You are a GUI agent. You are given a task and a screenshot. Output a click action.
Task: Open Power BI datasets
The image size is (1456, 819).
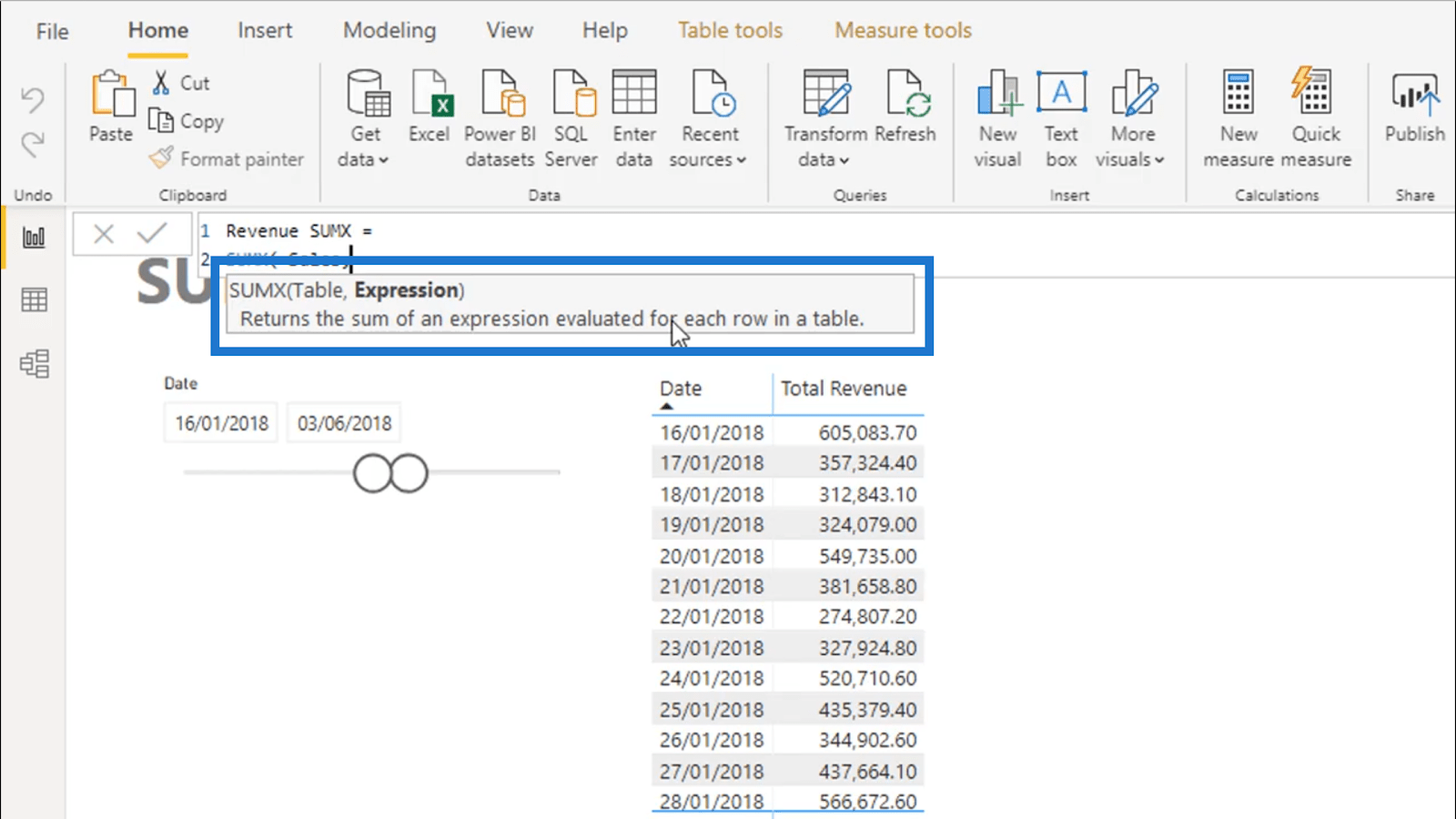[x=500, y=119]
